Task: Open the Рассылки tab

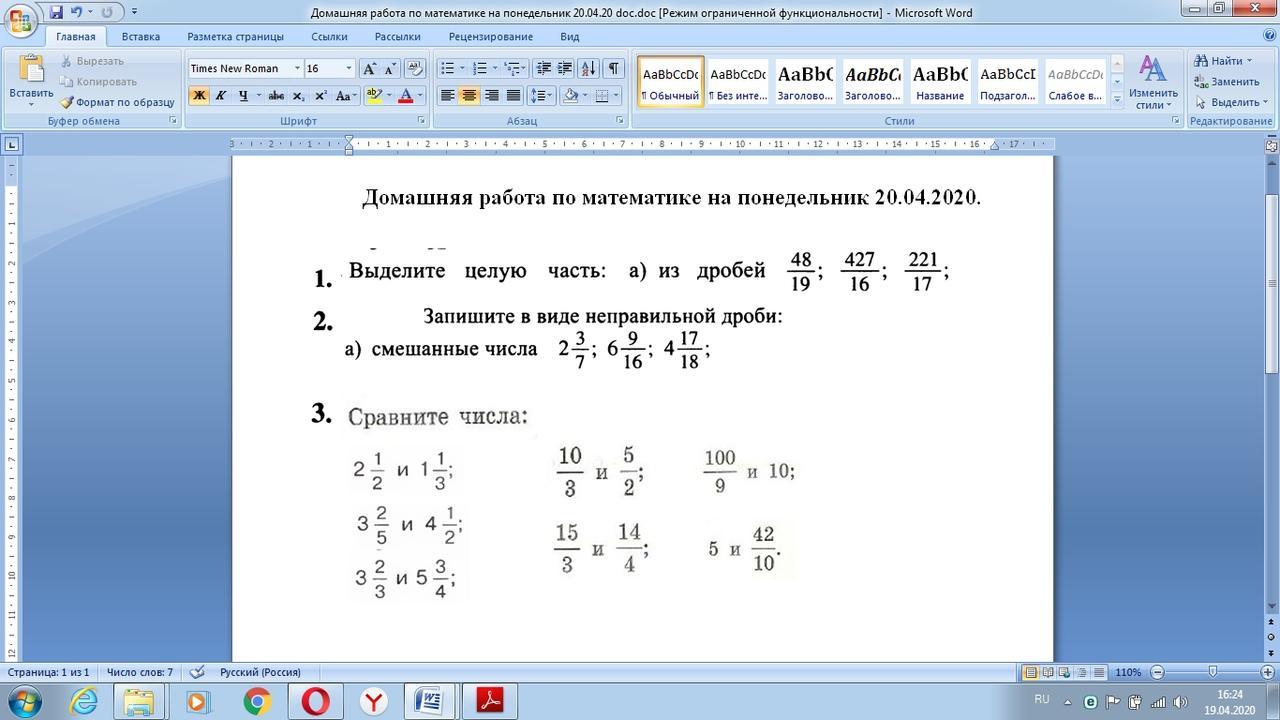Action: 398,37
